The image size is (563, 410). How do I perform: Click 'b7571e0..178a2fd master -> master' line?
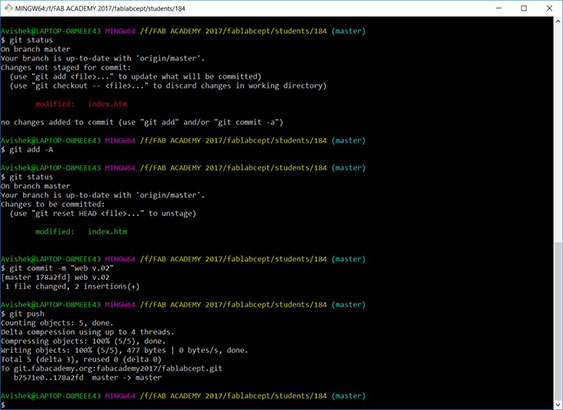point(88,378)
